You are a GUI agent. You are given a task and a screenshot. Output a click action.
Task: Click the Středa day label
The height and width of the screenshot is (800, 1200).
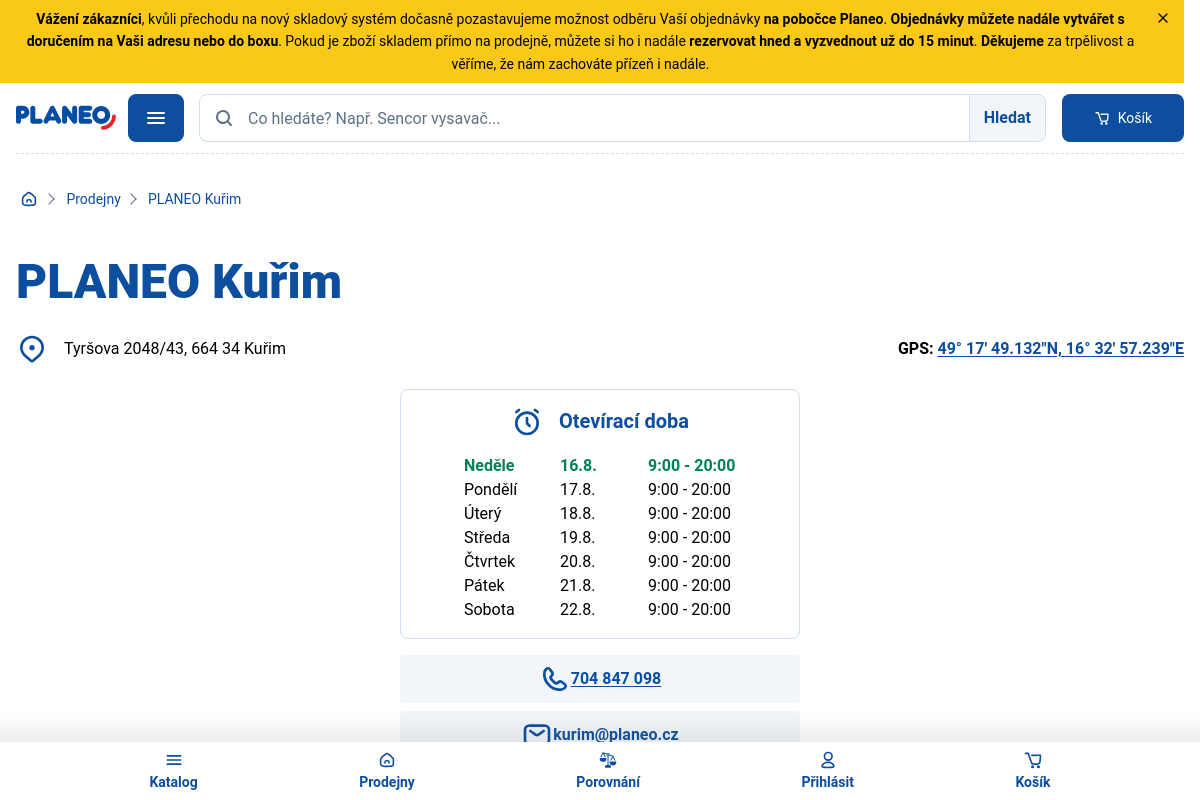[x=487, y=537]
